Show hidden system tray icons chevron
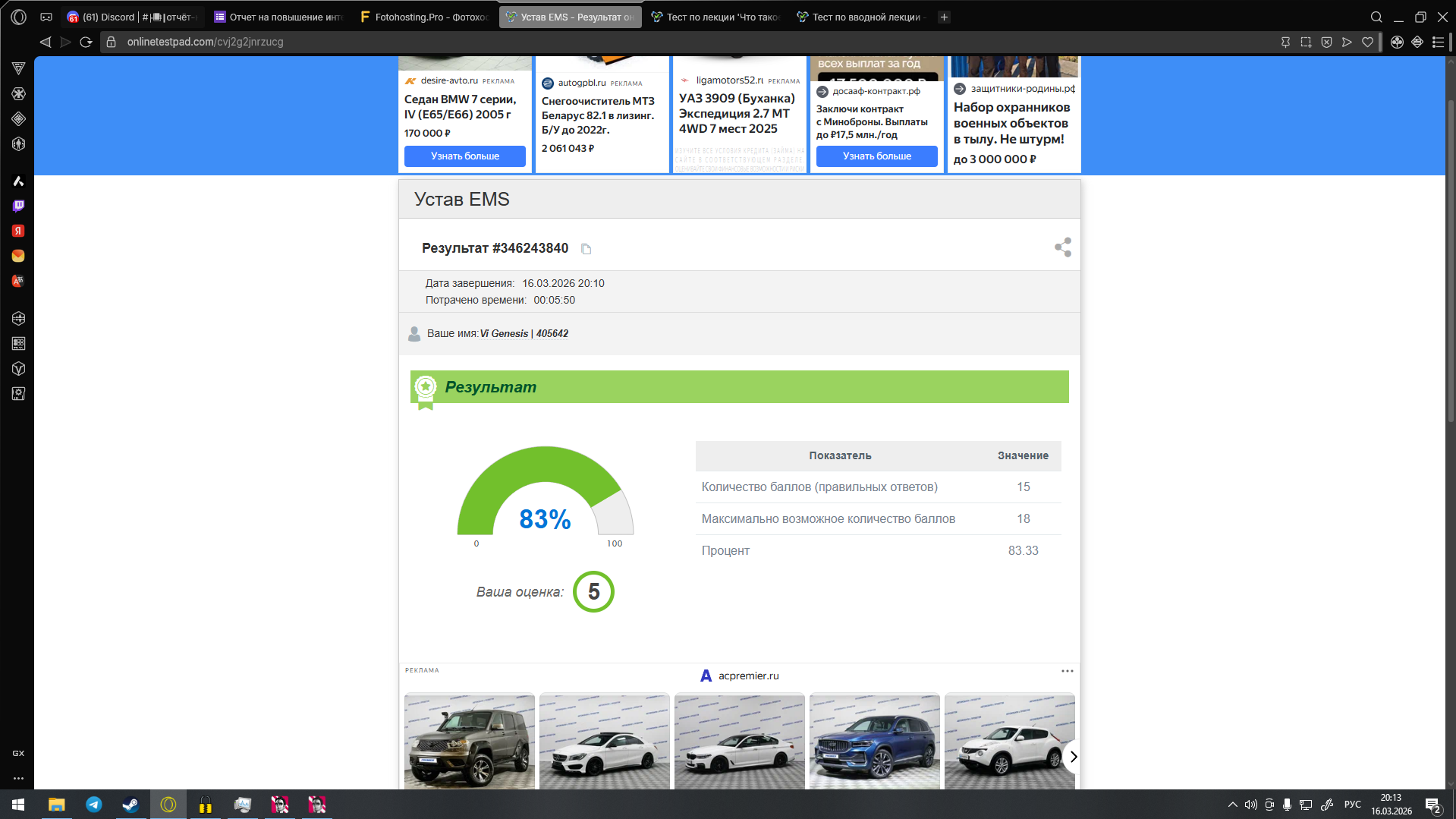 (x=1232, y=805)
